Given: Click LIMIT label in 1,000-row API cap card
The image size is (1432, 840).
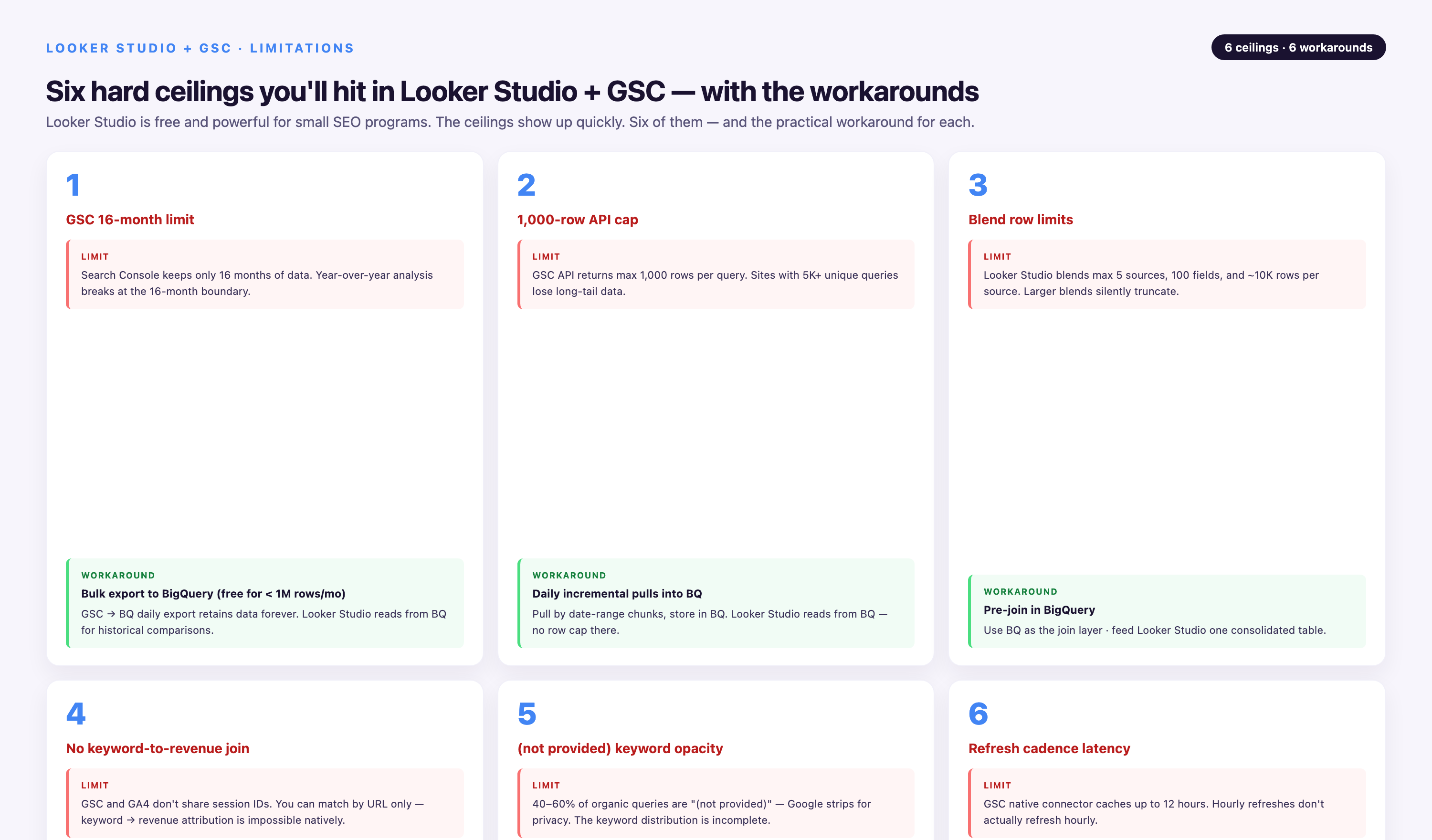Looking at the screenshot, I should click(x=546, y=256).
